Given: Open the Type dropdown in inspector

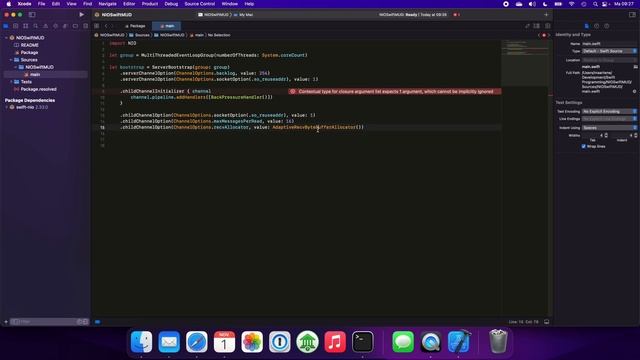Looking at the screenshot, I should coord(609,51).
